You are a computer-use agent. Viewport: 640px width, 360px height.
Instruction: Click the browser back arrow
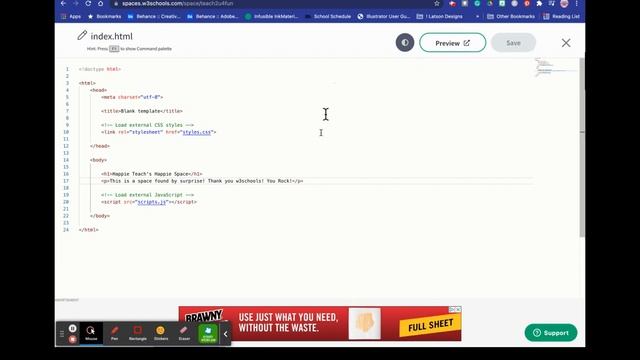point(63,3)
